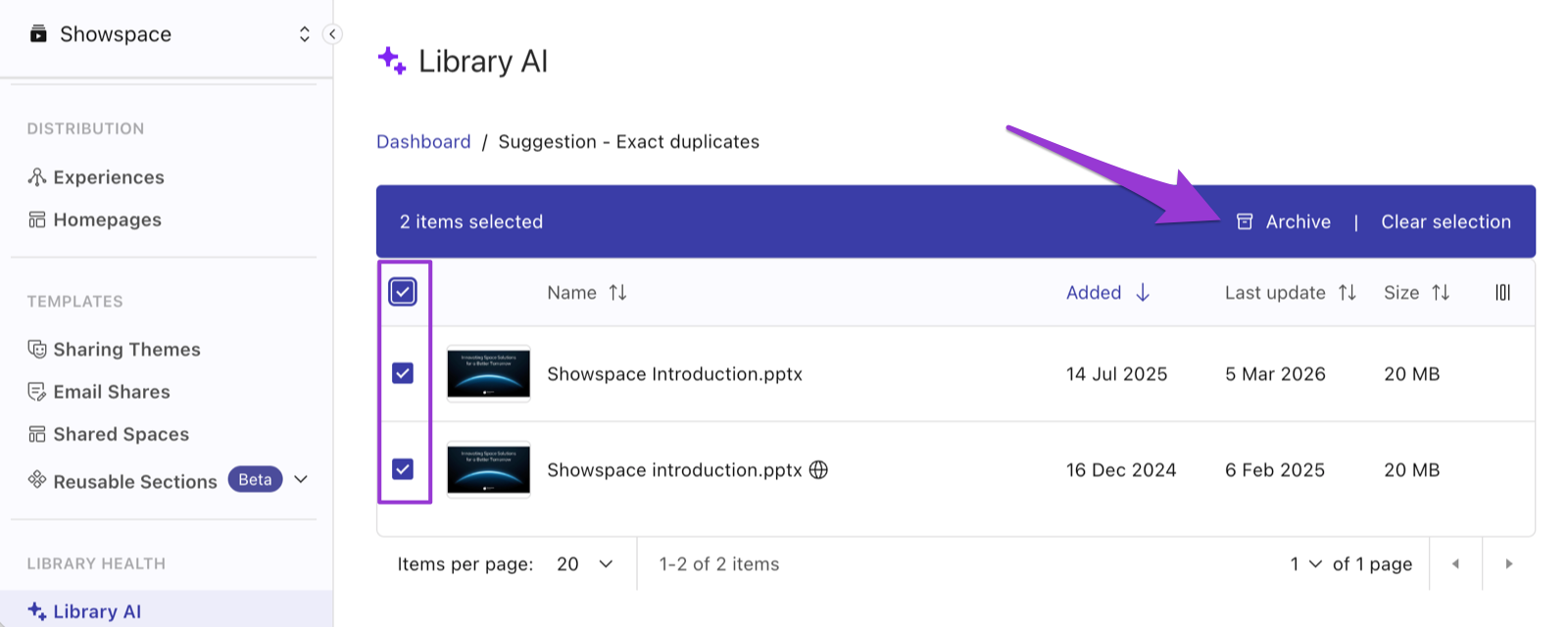
Task: Click the Sharing Themes icon
Action: click(x=37, y=349)
